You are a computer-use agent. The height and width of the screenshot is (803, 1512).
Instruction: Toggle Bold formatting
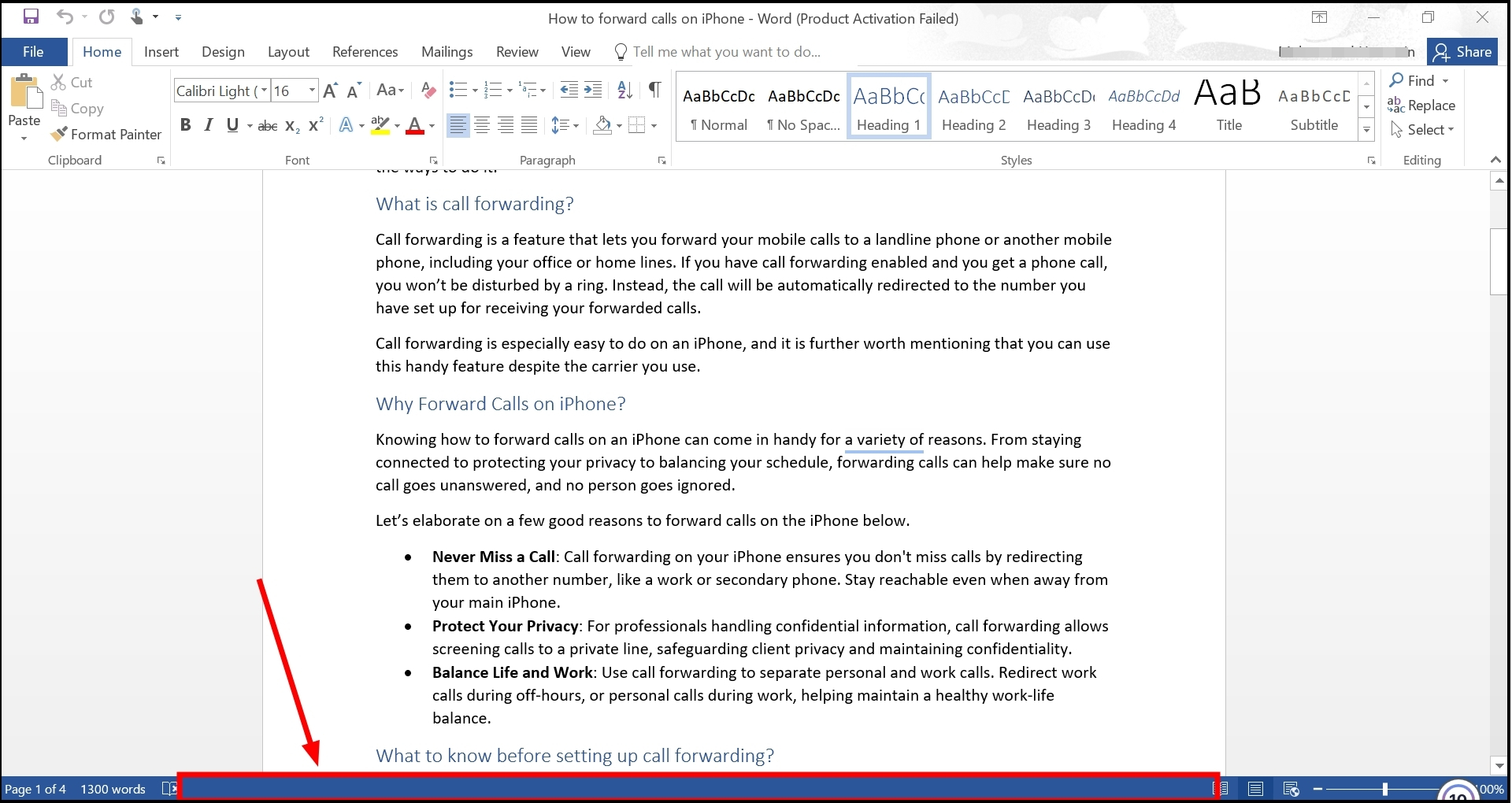[x=186, y=125]
